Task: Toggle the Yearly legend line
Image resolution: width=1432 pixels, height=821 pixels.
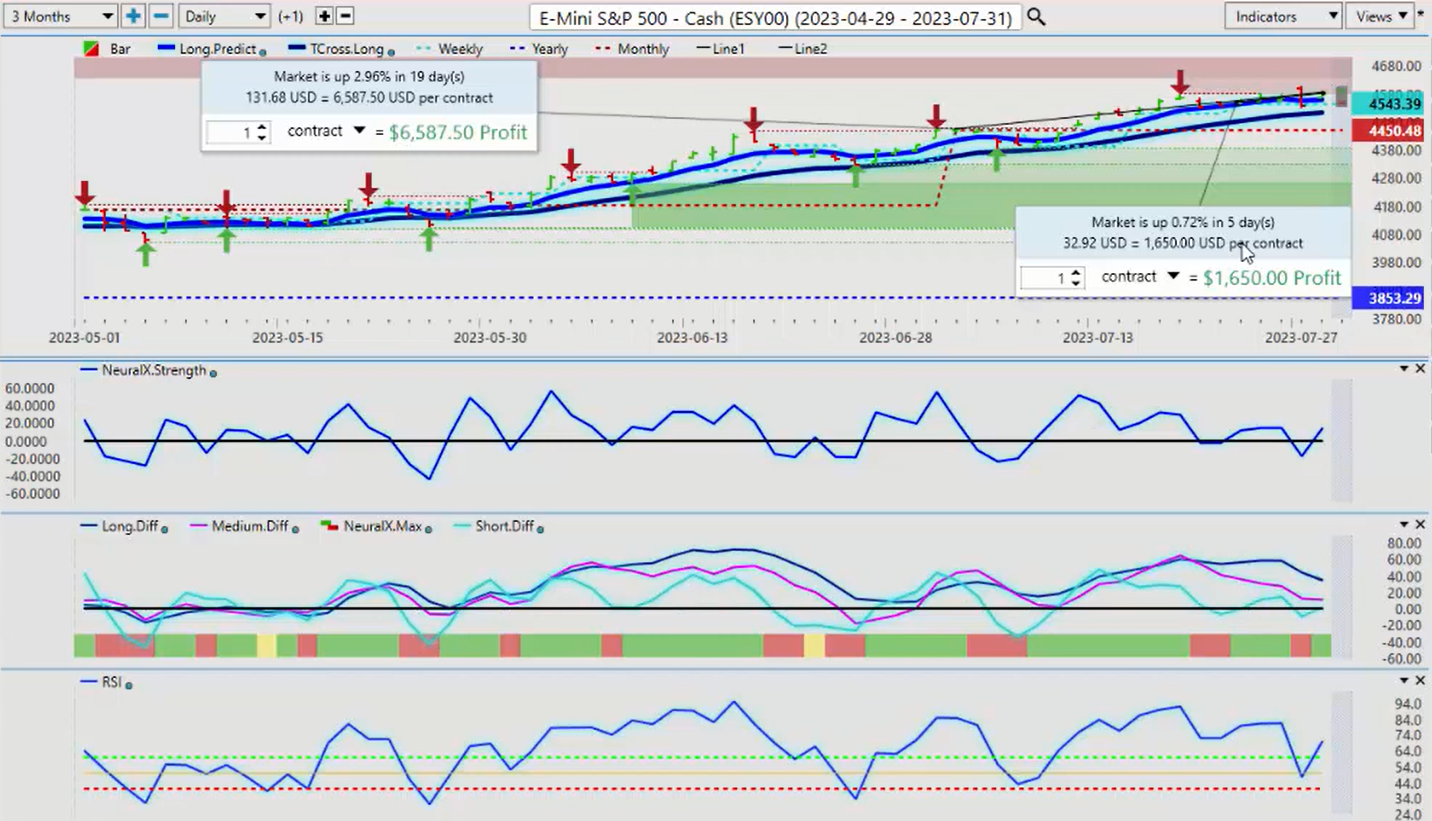Action: 539,49
